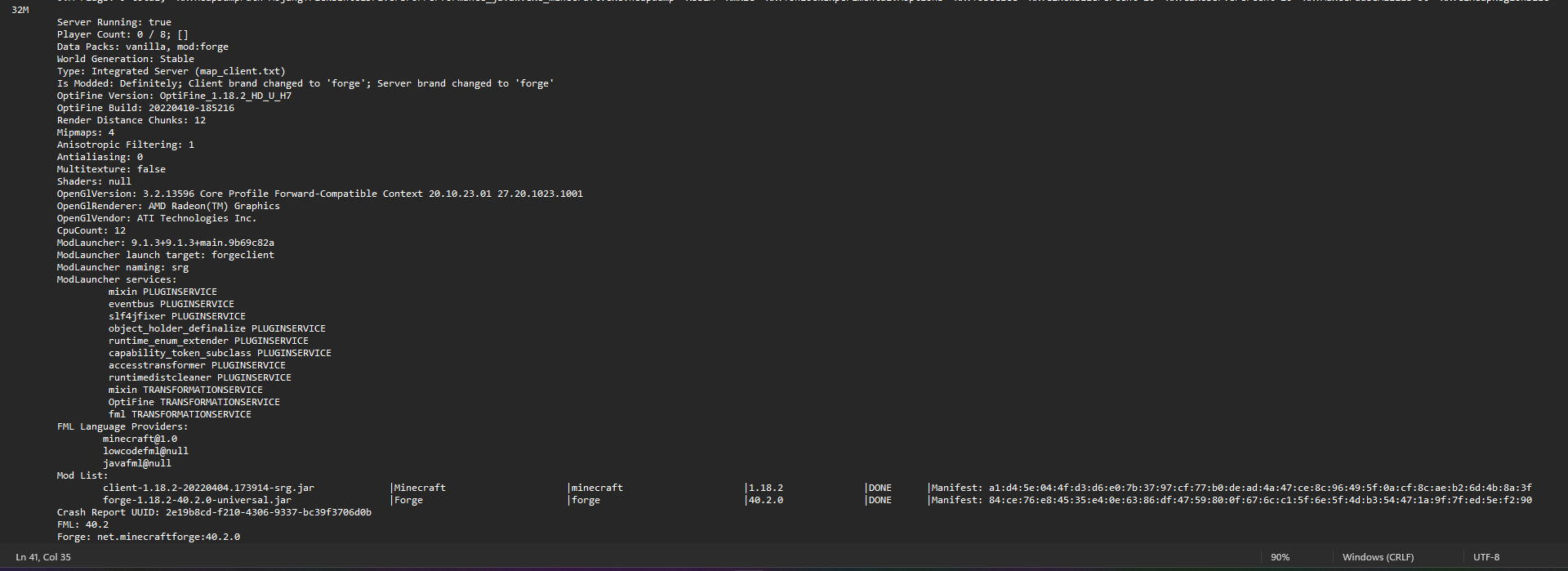1568x571 pixels.
Task: Click the '|Minecraft' mod name cell
Action: pyautogui.click(x=418, y=488)
